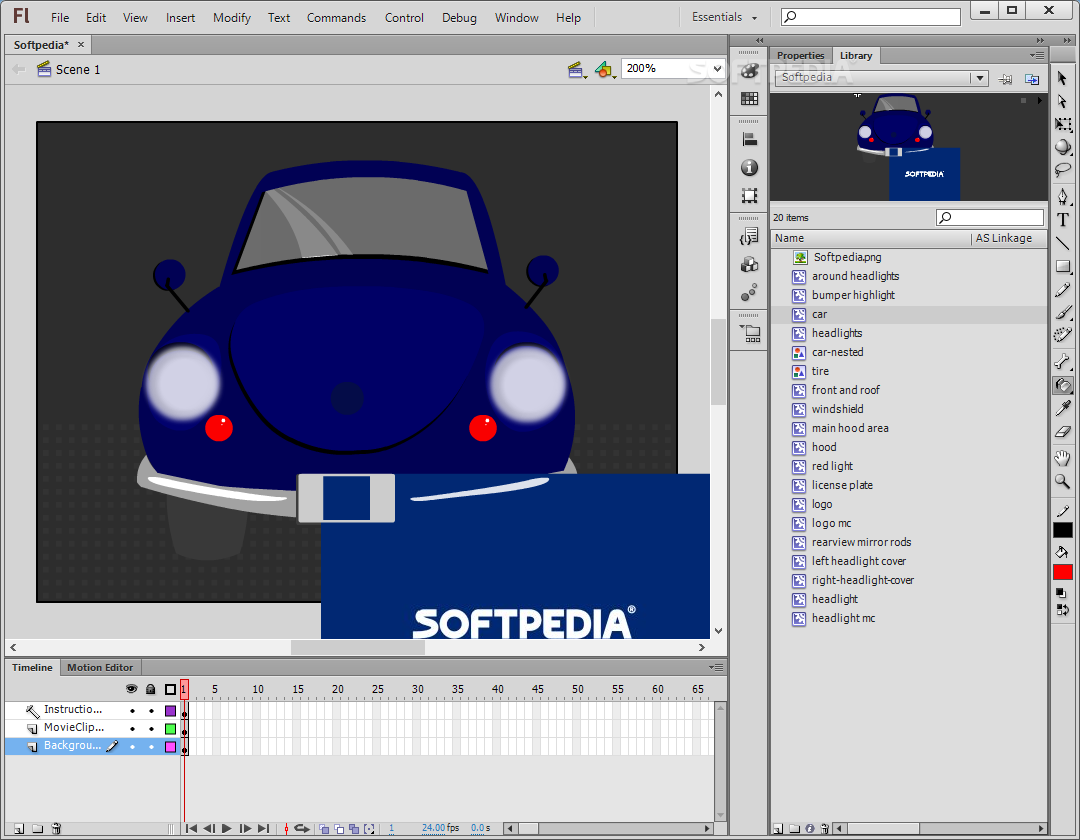Click the Play button in timeline controls

[x=227, y=828]
